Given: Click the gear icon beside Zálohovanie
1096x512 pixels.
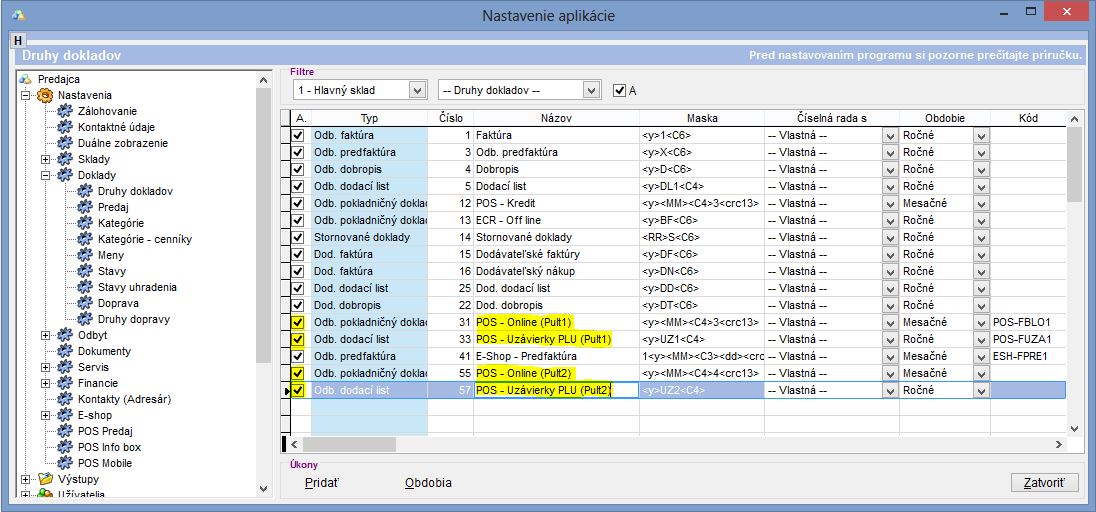Looking at the screenshot, I should click(65, 111).
